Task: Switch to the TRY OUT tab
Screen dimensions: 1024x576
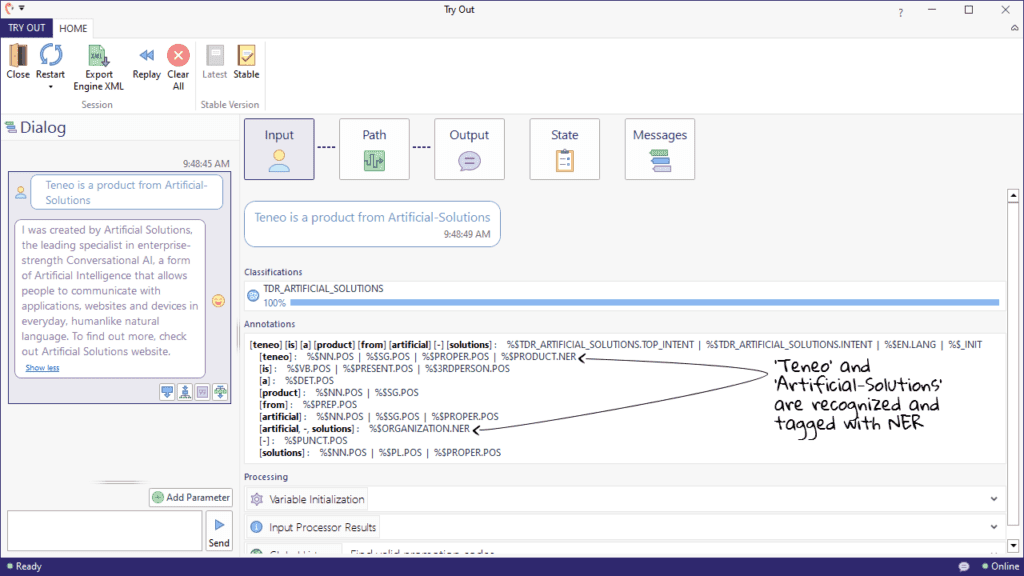Action: coord(26,28)
